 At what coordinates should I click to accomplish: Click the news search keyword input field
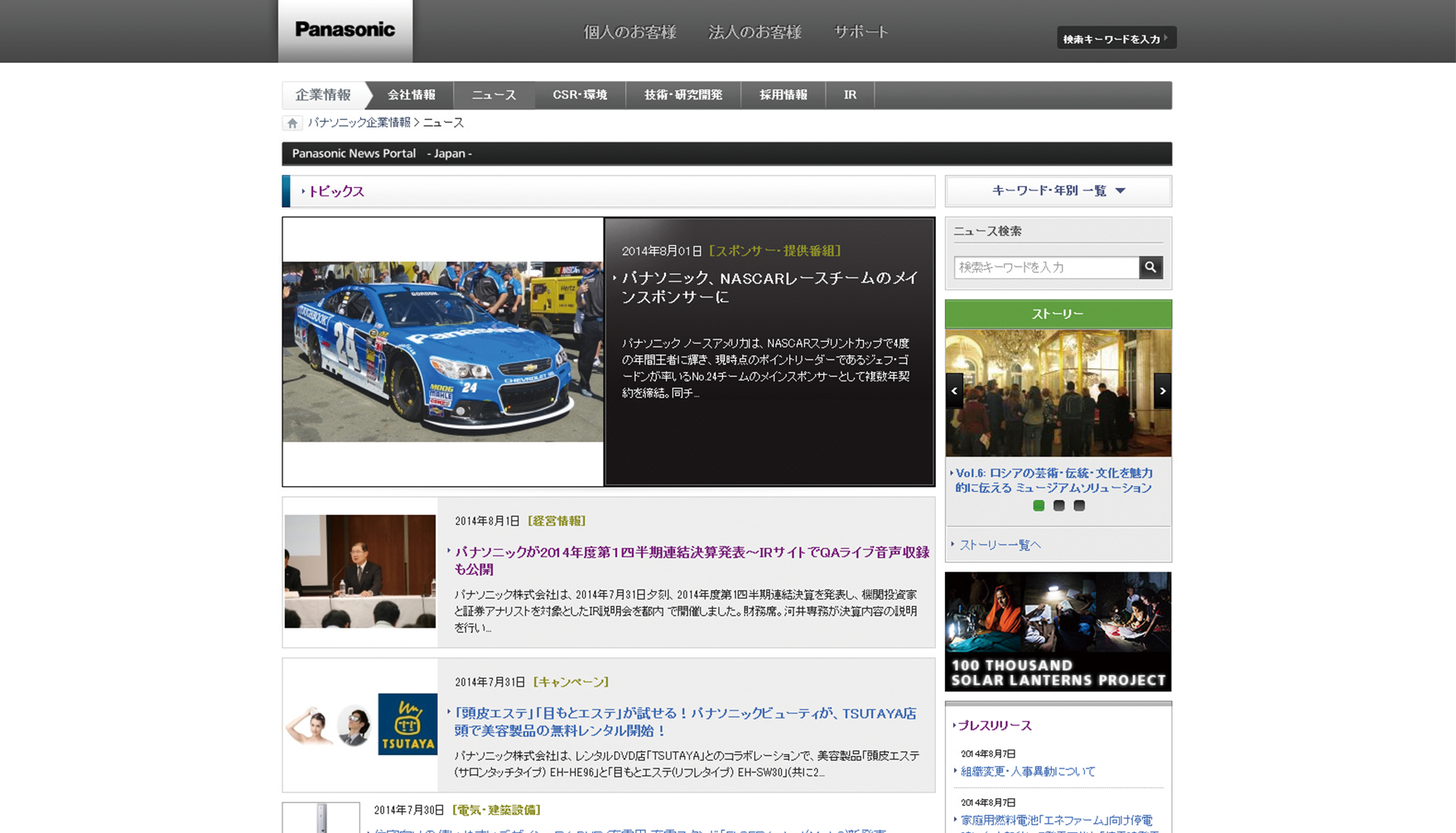pos(1047,267)
